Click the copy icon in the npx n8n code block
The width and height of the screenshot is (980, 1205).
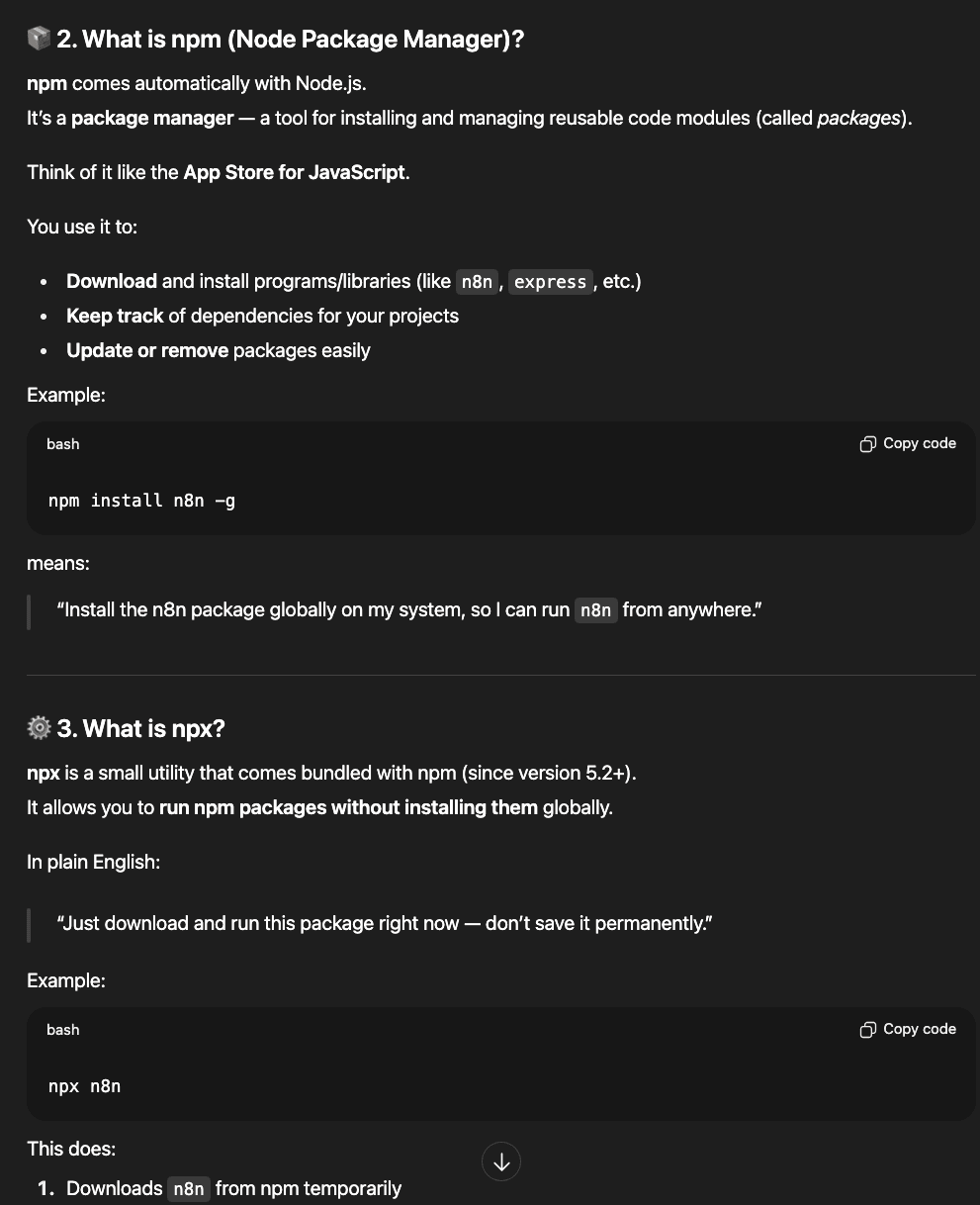(868, 1030)
